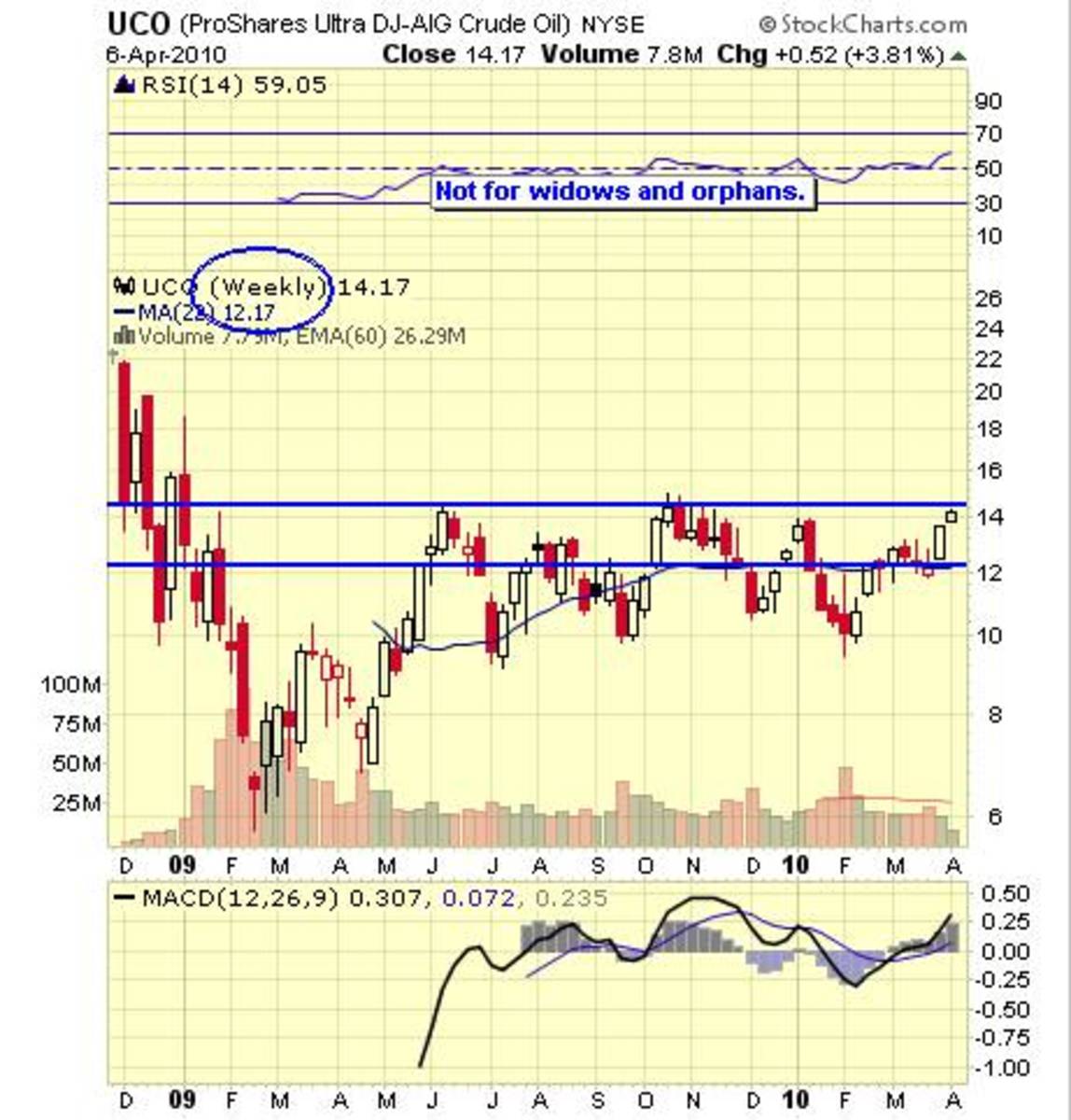Click the Volume 7.8M value

(621, 54)
